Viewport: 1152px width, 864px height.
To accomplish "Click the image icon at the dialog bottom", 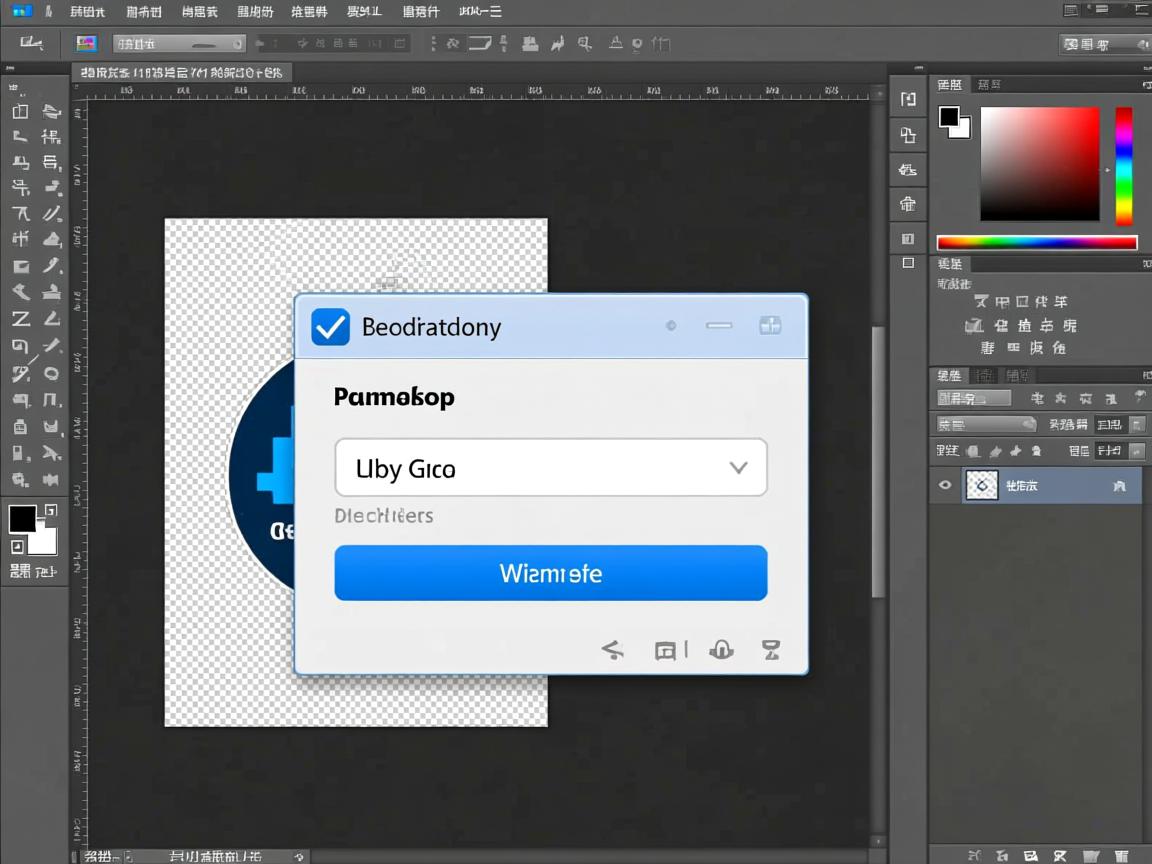I will click(x=667, y=650).
